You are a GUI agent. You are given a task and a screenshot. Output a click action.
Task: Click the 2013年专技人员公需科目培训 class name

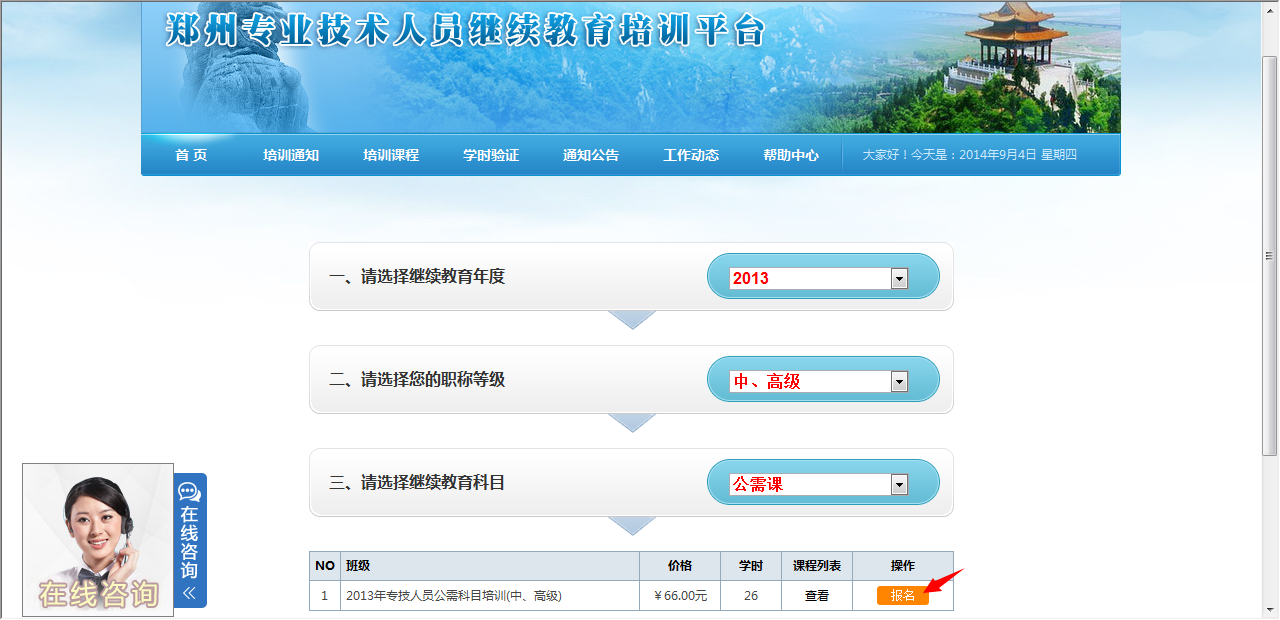pyautogui.click(x=453, y=595)
